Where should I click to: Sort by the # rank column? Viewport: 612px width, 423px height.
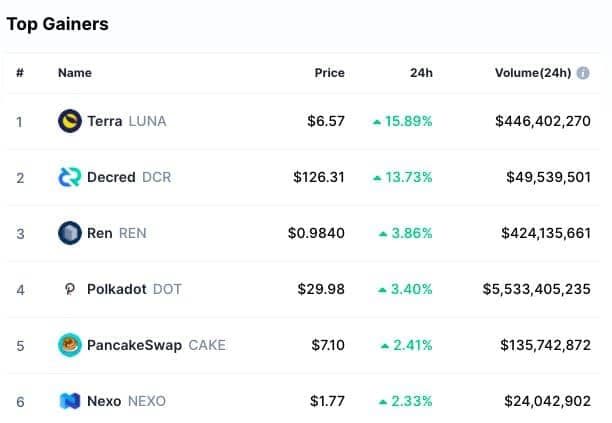20,73
